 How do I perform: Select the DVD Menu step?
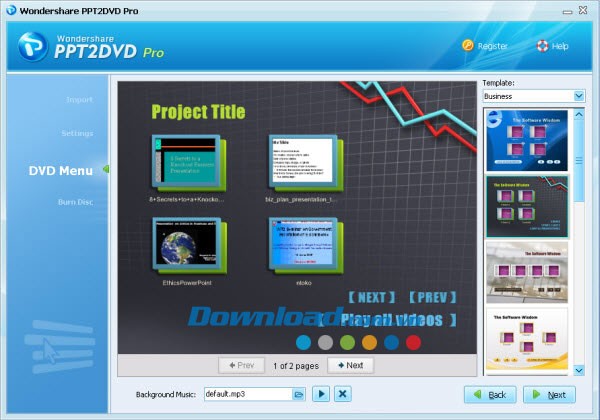(x=61, y=171)
